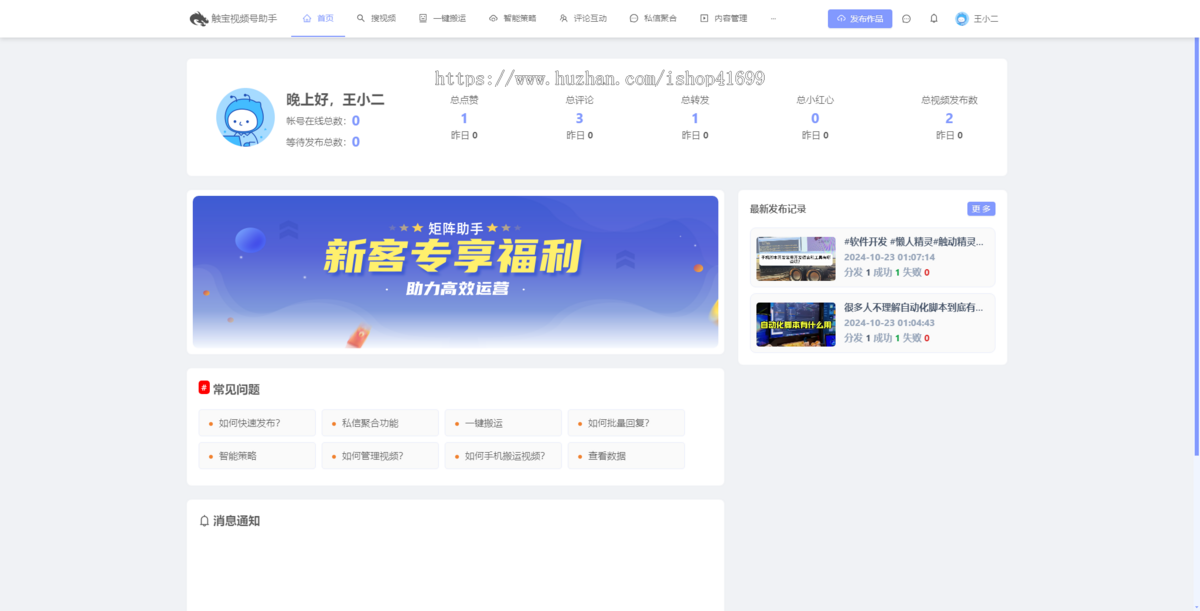Open the 如何手机搬运视频? question
1200x611 pixels.
pyautogui.click(x=503, y=456)
